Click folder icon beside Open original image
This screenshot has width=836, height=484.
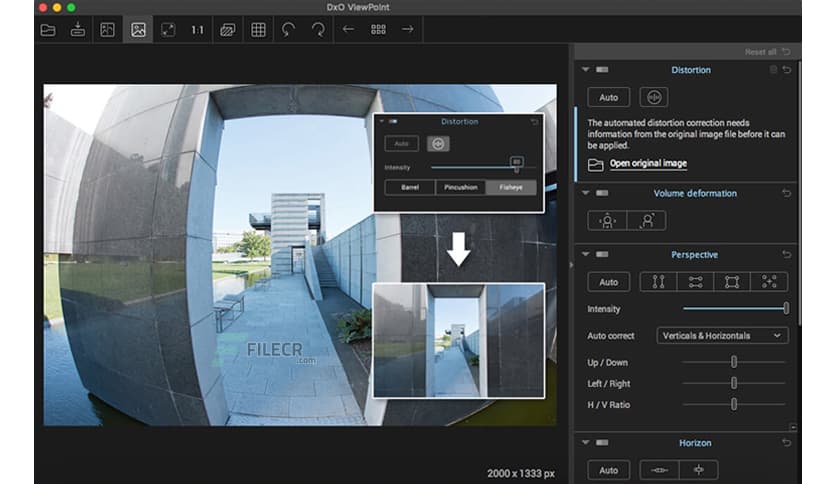tap(596, 164)
